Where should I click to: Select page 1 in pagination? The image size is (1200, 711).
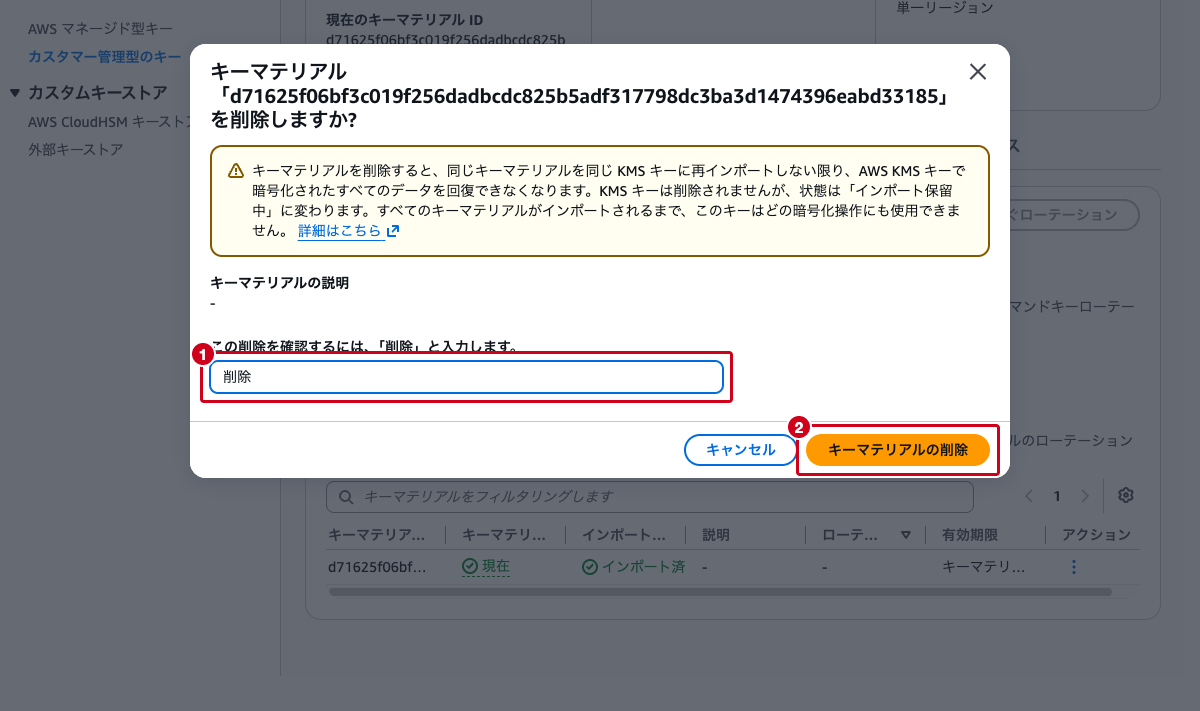1057,496
